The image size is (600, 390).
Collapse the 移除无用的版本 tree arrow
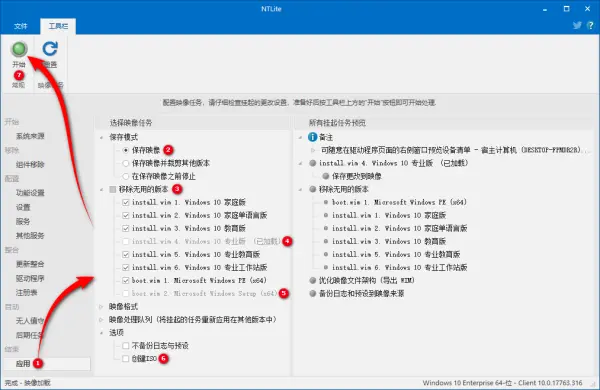pos(101,189)
